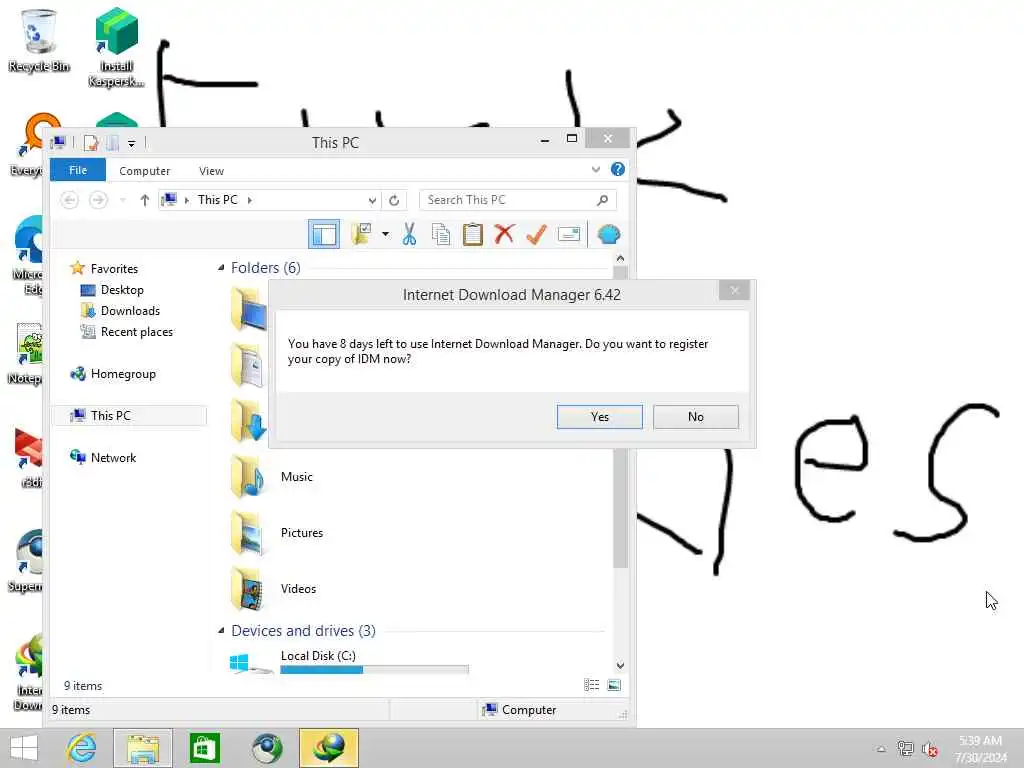Viewport: 1024px width, 768px height.
Task: Select Network in navigation pane
Action: [x=113, y=457]
